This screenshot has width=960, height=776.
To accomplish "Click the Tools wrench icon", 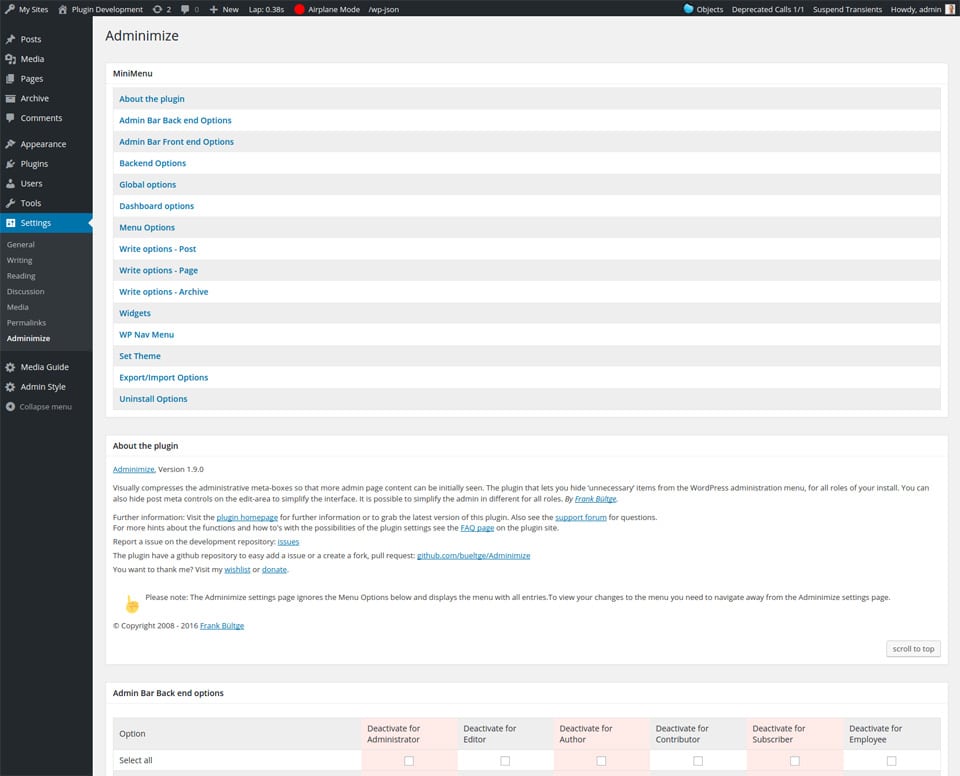I will tap(10, 203).
